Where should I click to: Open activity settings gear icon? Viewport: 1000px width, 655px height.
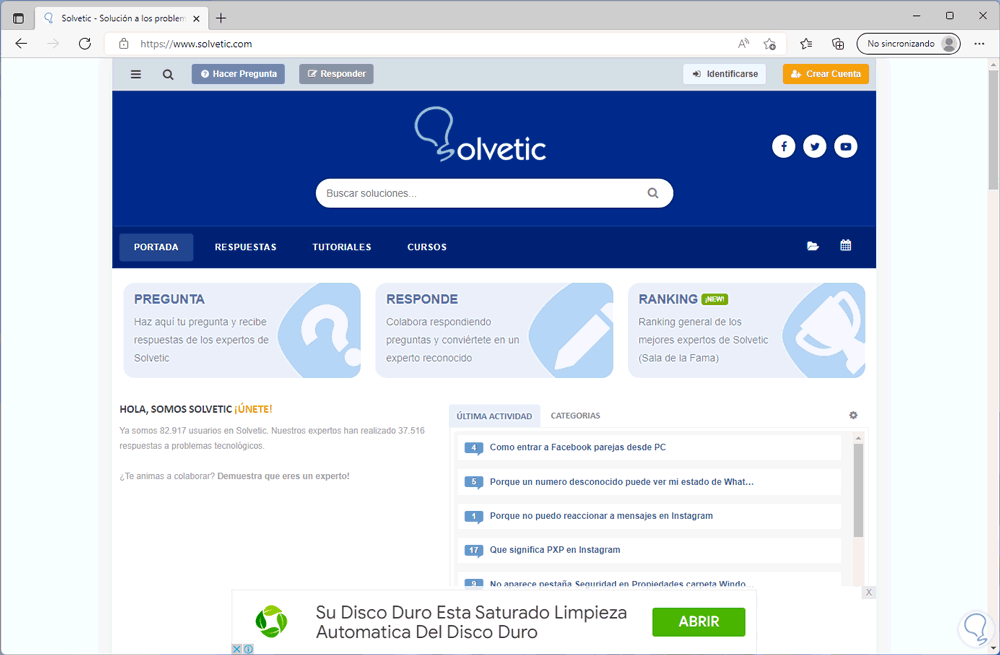(x=853, y=415)
